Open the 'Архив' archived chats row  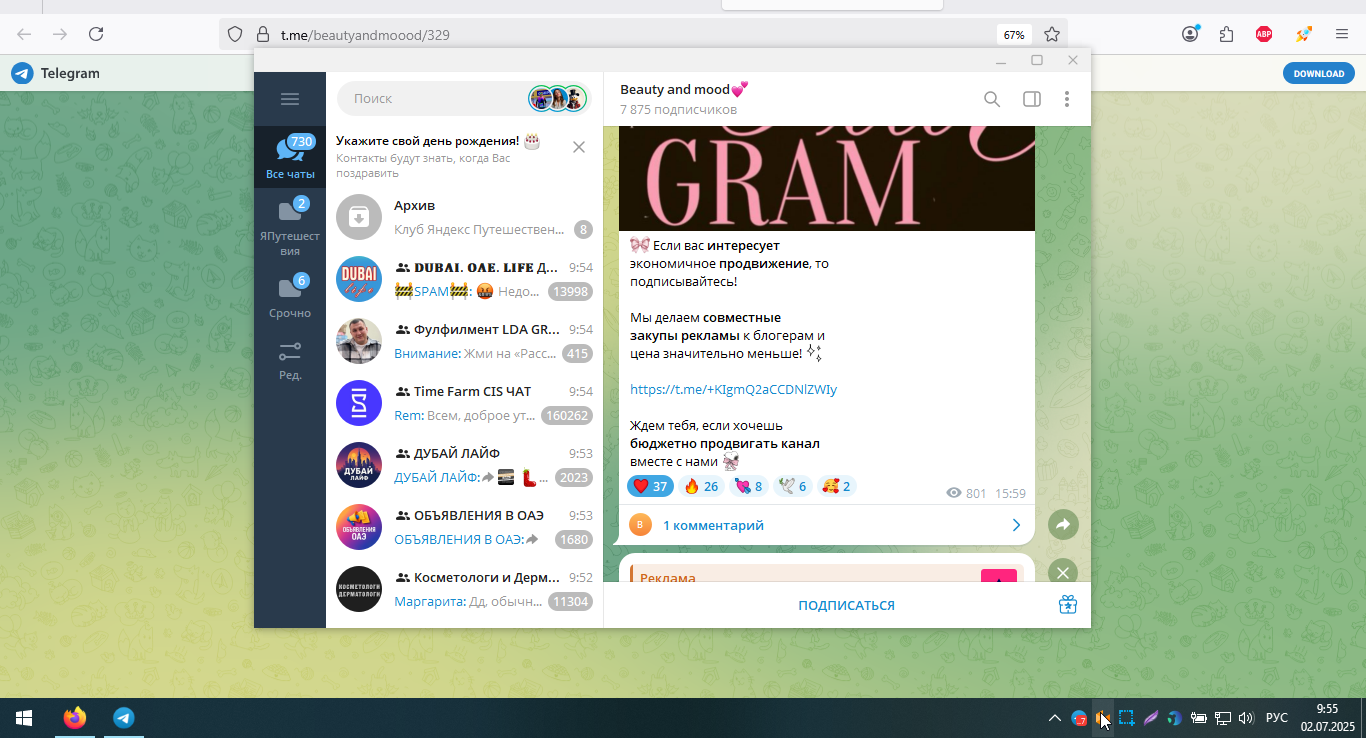pyautogui.click(x=465, y=217)
